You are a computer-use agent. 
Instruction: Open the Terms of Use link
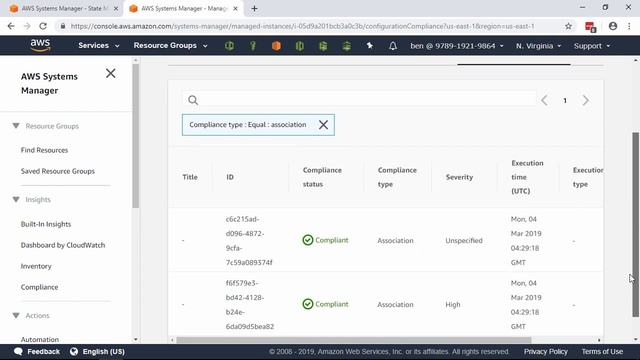pos(602,351)
